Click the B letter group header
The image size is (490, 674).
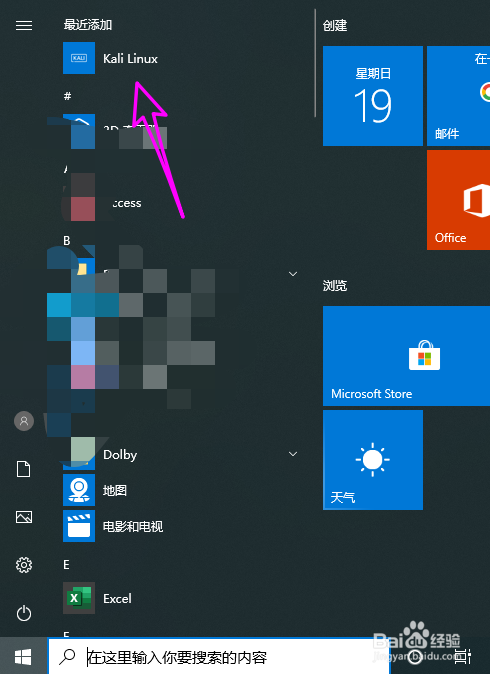[67, 241]
